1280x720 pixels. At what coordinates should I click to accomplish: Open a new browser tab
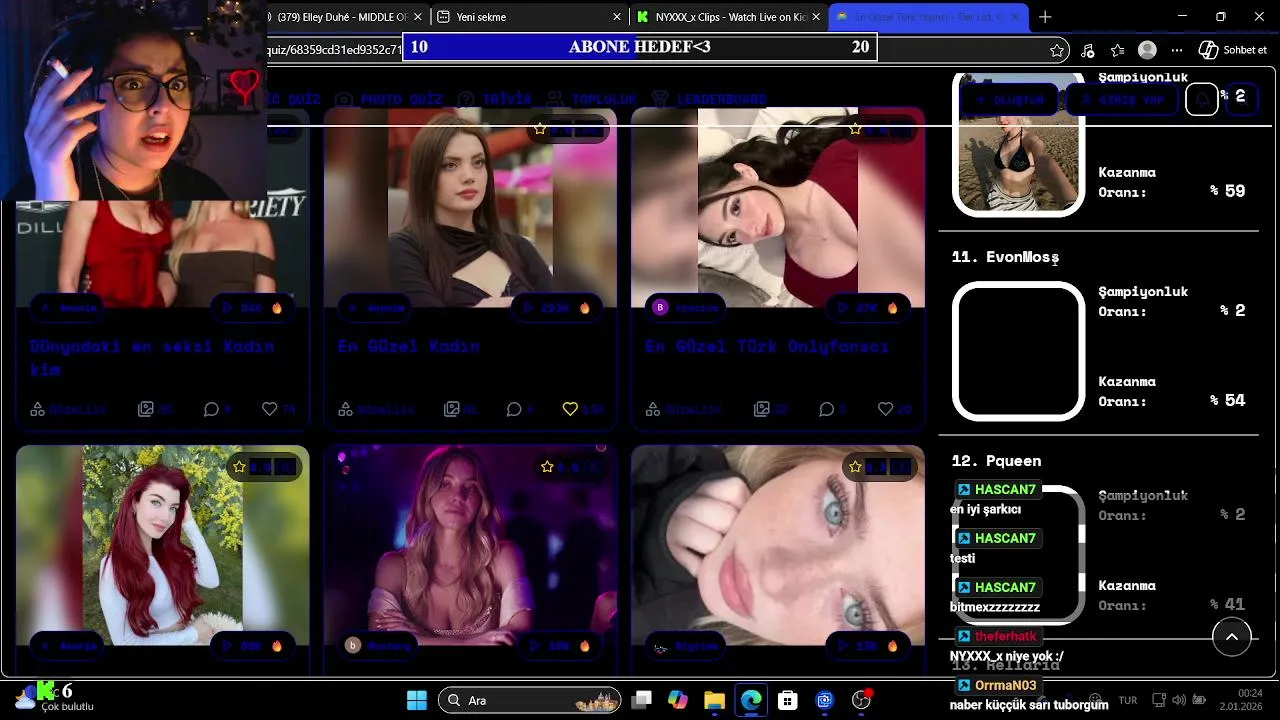pos(1045,17)
